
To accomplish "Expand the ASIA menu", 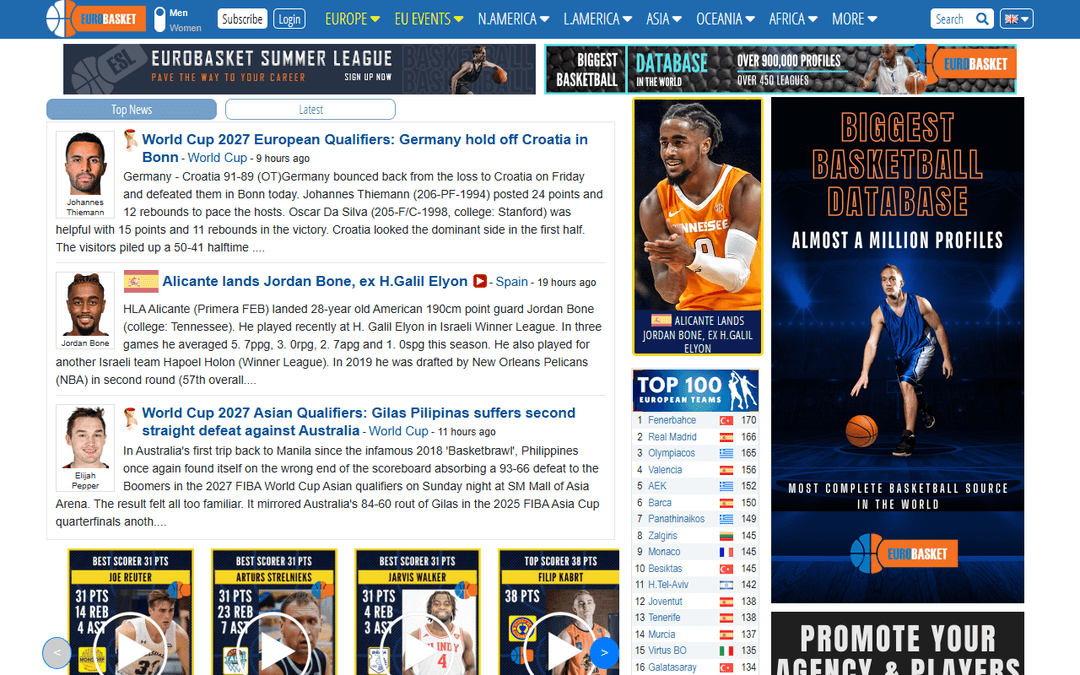I will (x=663, y=19).
